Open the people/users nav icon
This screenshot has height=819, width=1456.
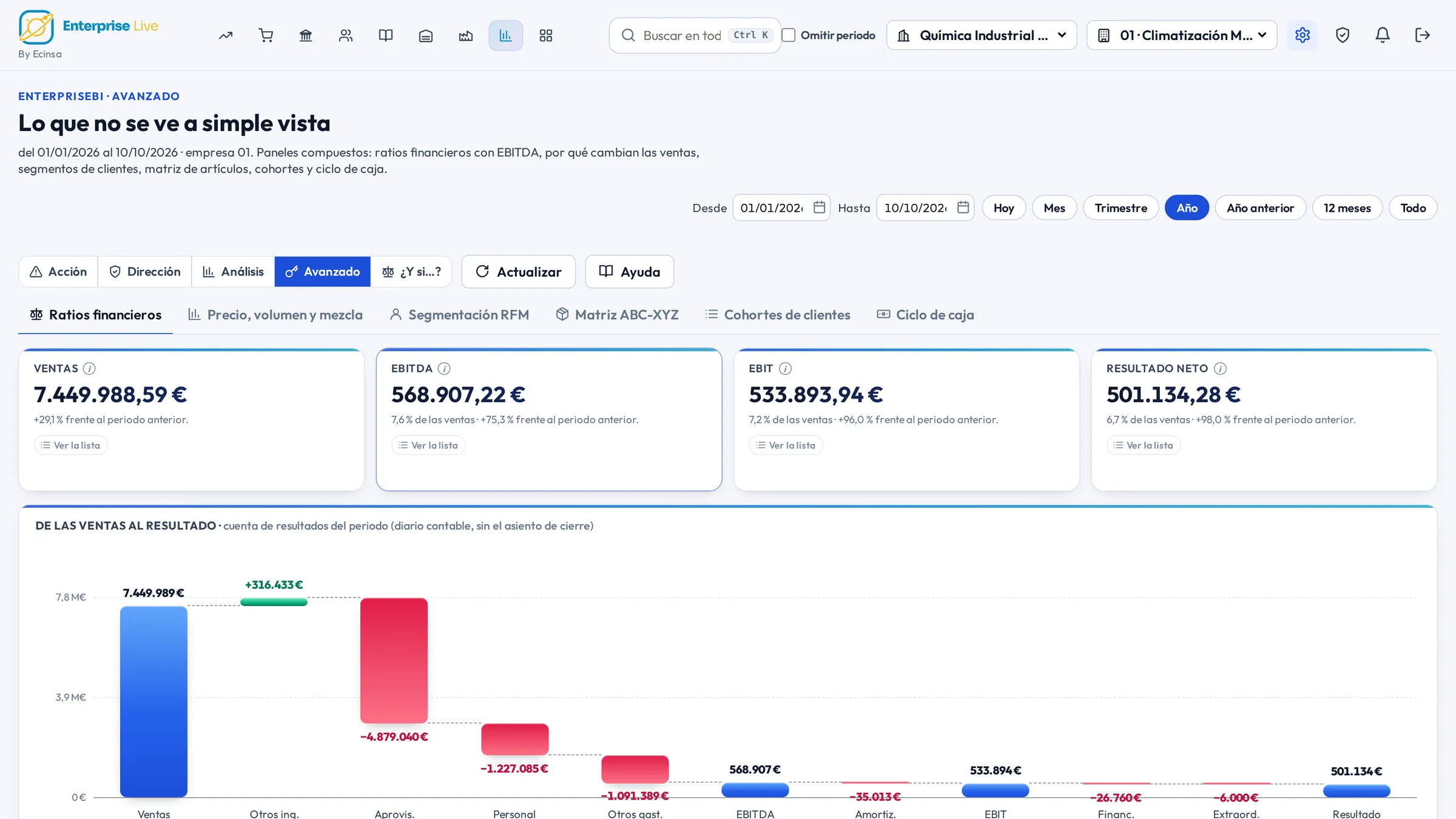point(346,35)
